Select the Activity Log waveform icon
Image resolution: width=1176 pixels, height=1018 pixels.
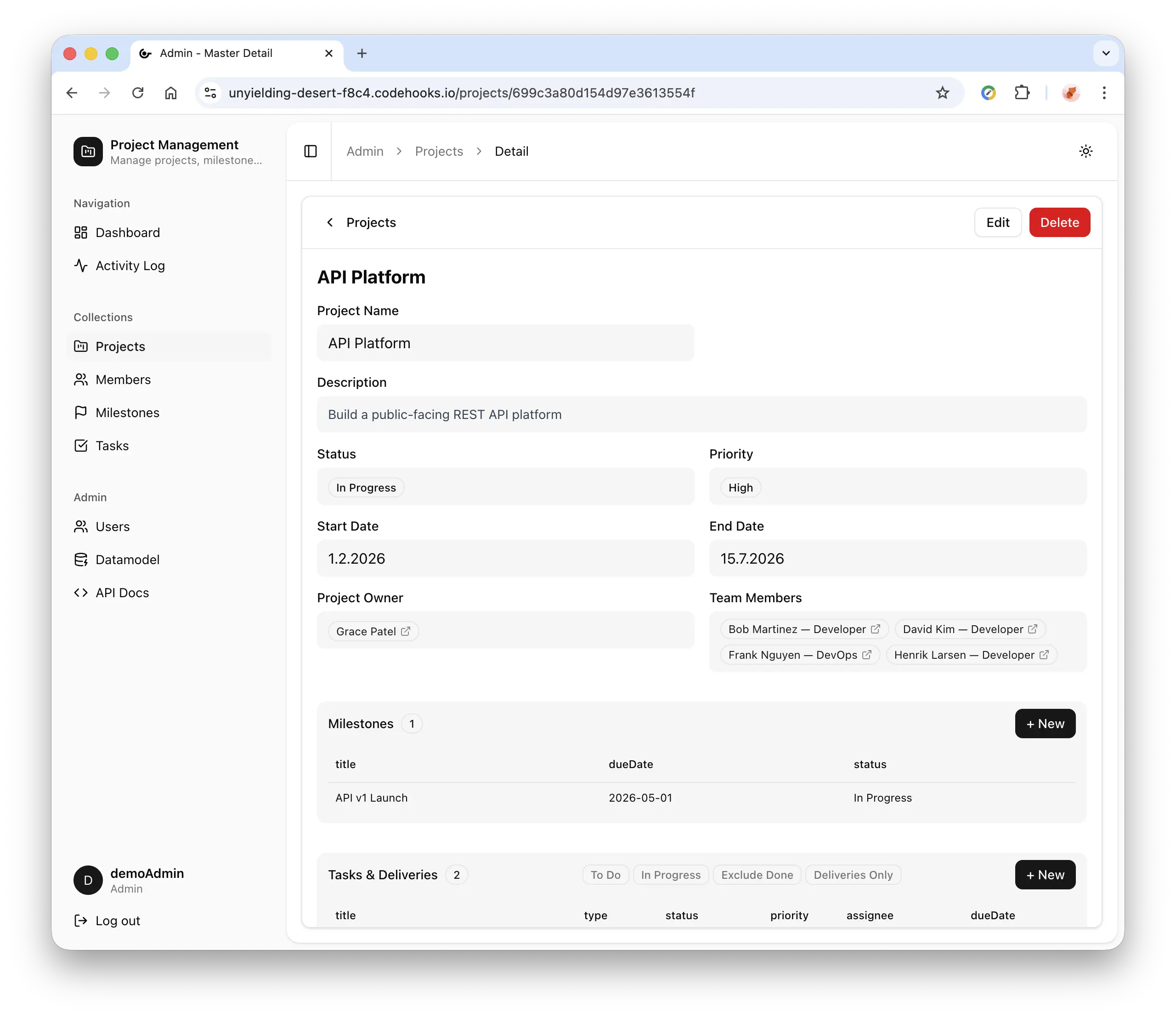[x=81, y=265]
